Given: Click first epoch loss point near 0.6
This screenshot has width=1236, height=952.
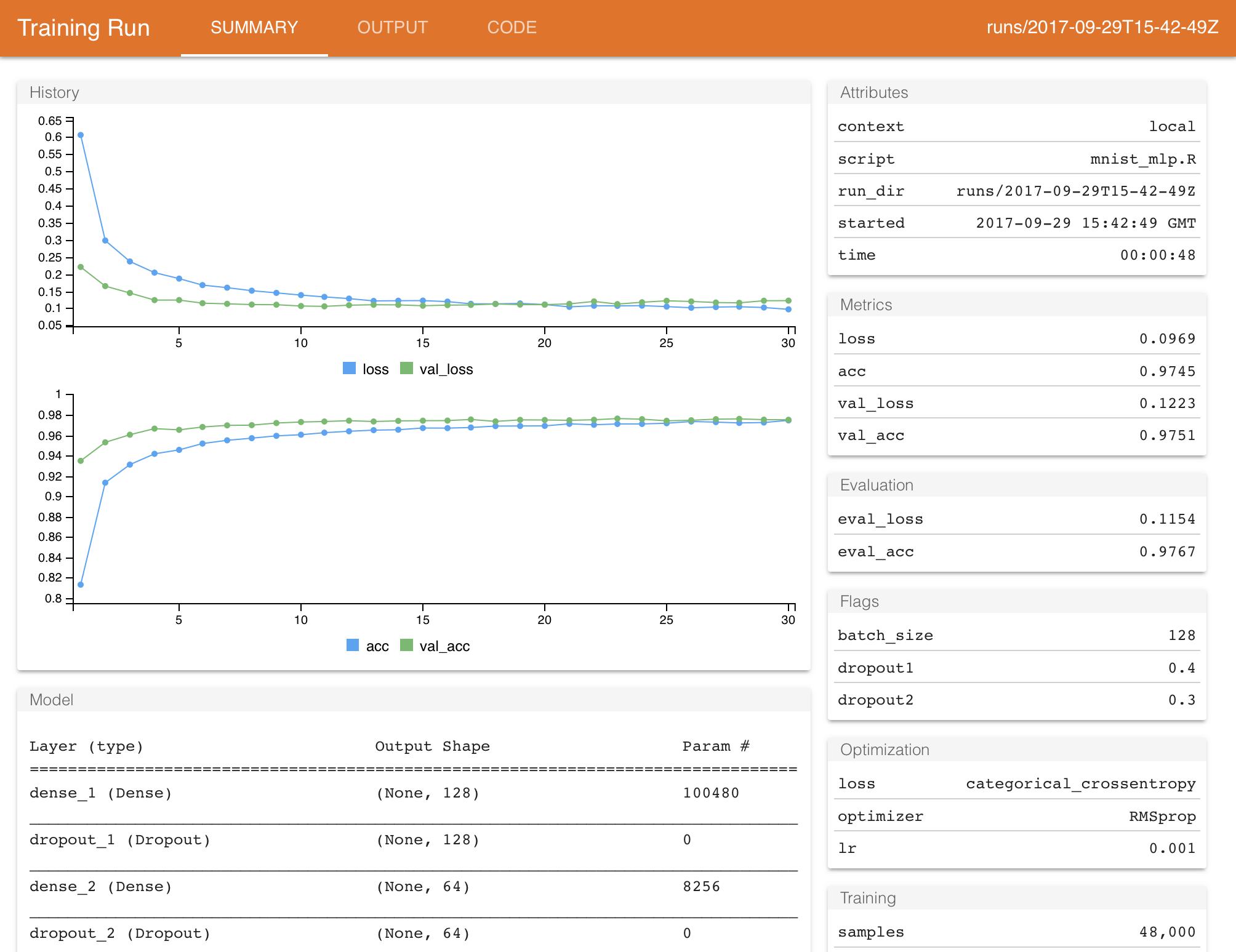Looking at the screenshot, I should (81, 135).
